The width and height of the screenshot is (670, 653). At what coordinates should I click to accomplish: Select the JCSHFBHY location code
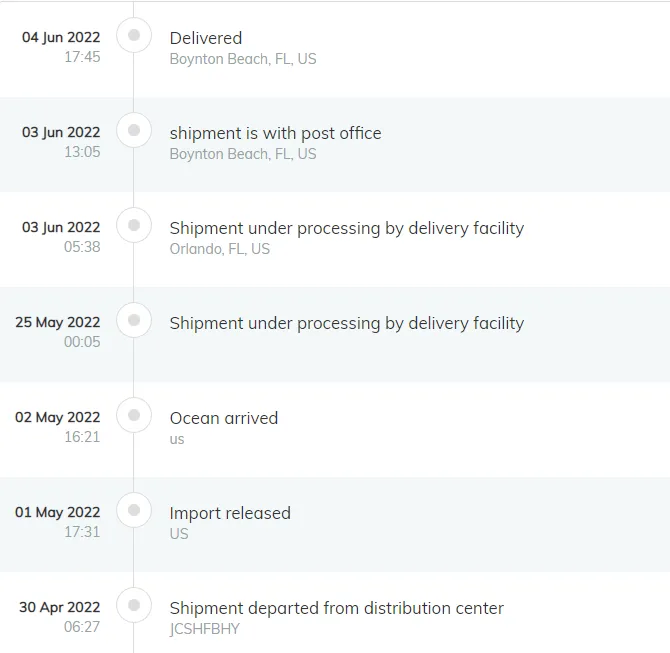205,629
